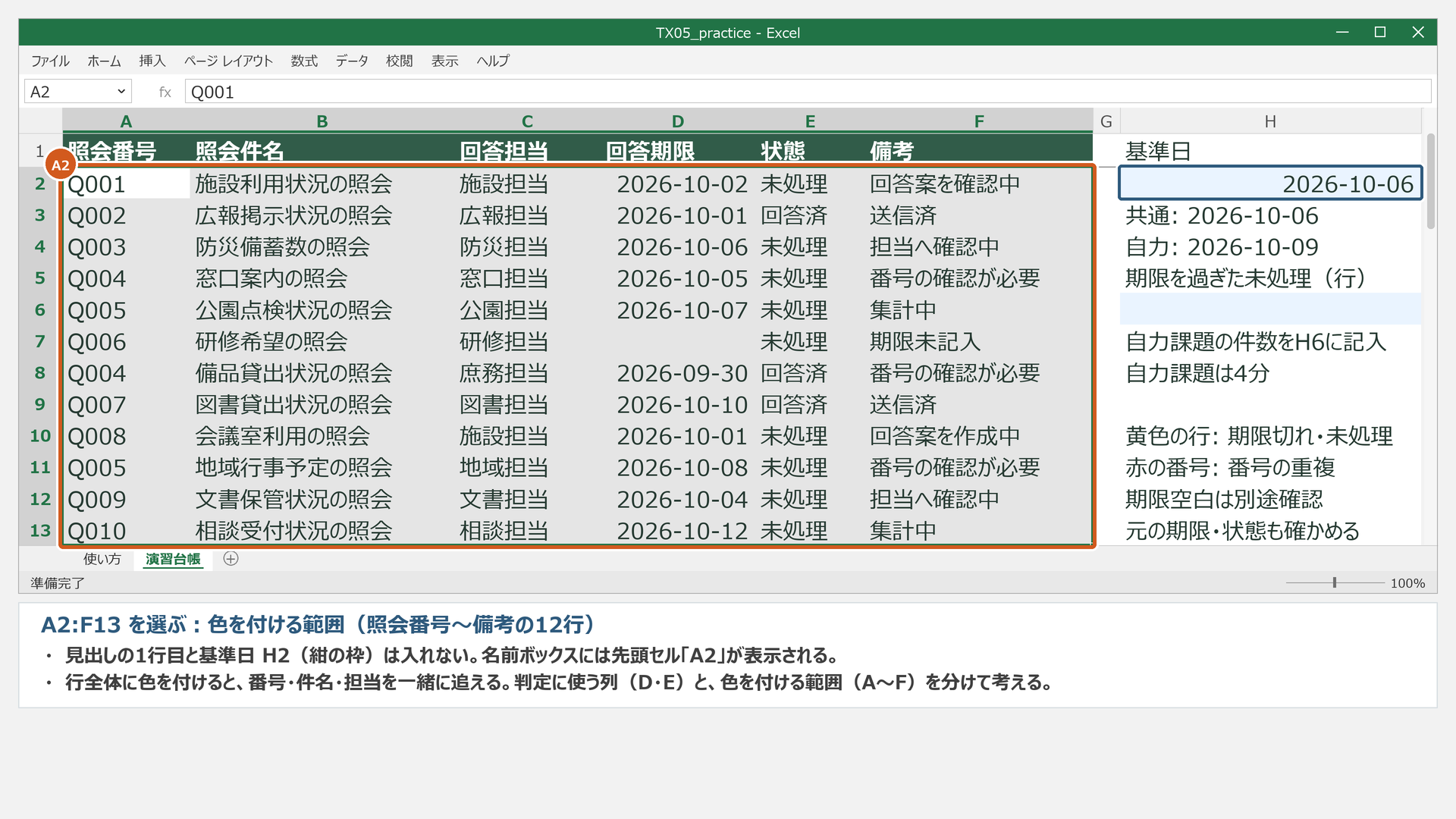
Task: Click header cell 回答期限
Action: 678,151
